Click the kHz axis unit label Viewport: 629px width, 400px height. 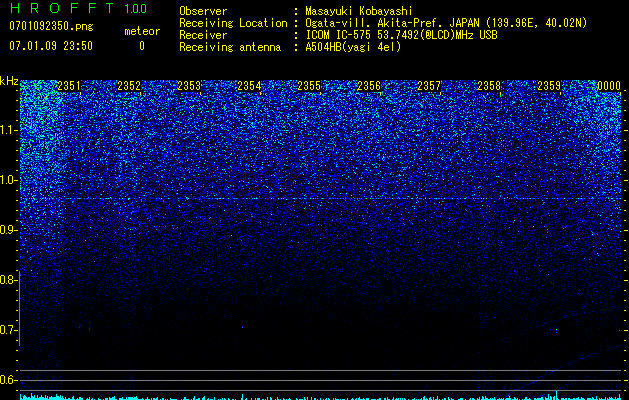[9, 81]
